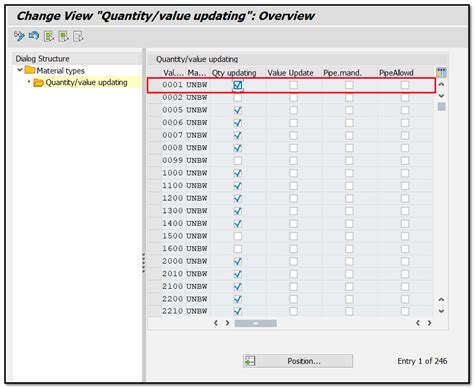Check Qty updating for row 1600
This screenshot has height=388, width=474.
click(238, 249)
